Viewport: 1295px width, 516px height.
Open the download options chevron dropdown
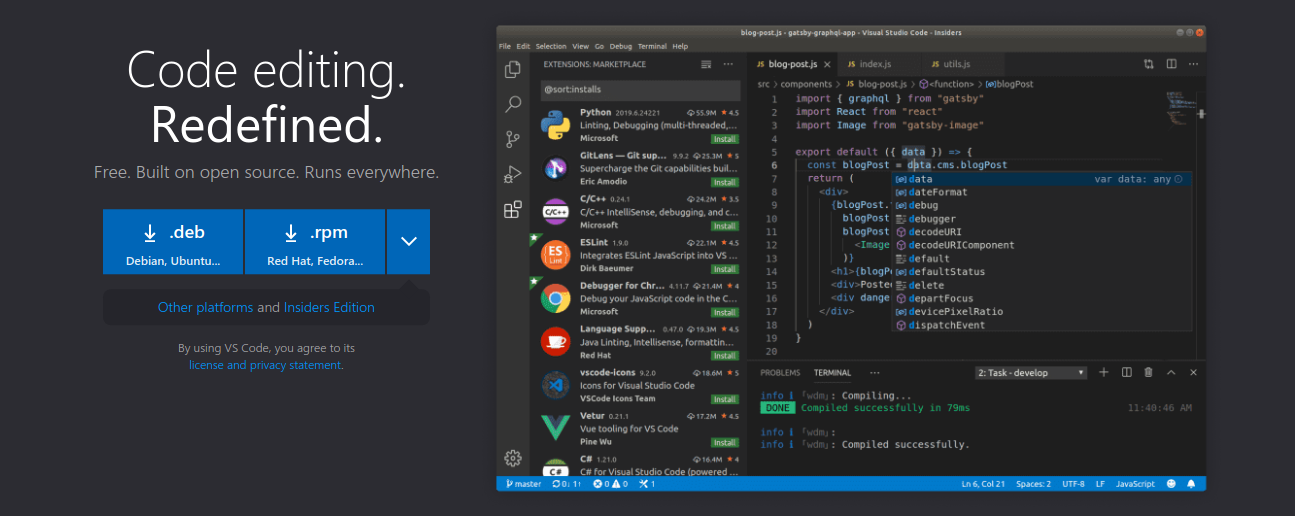click(408, 241)
